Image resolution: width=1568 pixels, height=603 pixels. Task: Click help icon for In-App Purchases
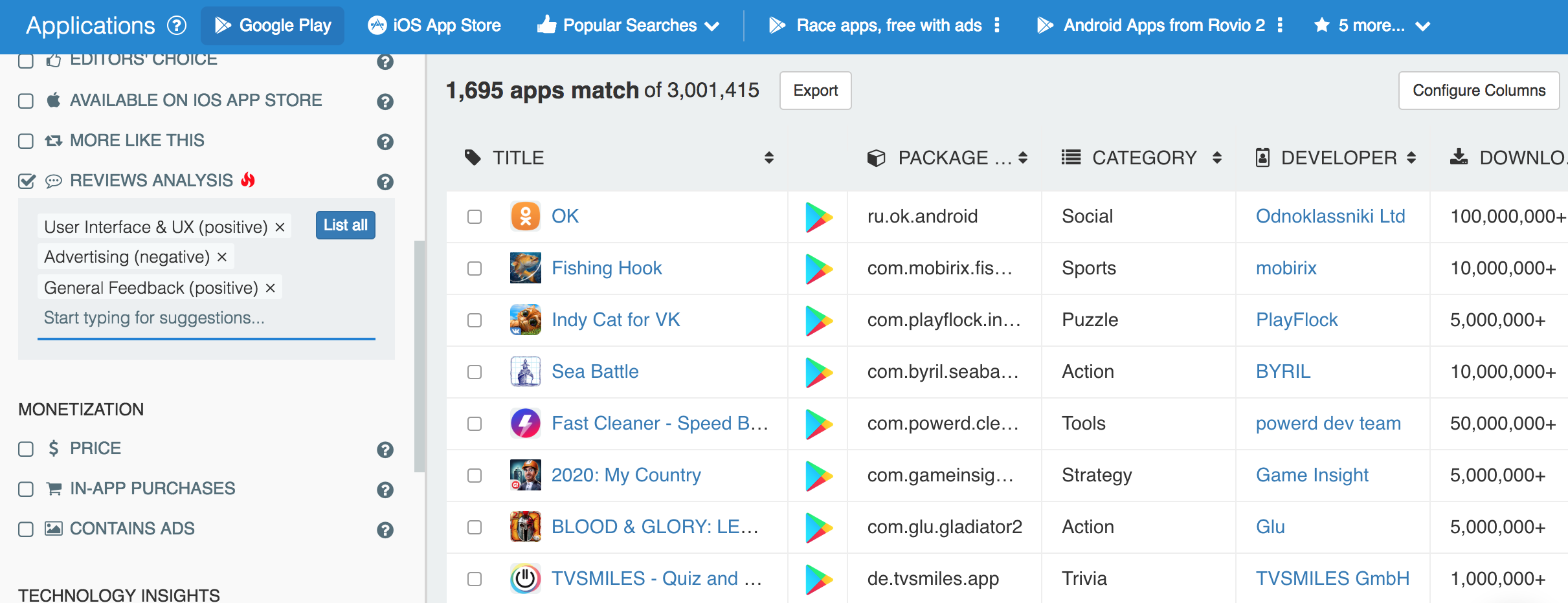(385, 490)
